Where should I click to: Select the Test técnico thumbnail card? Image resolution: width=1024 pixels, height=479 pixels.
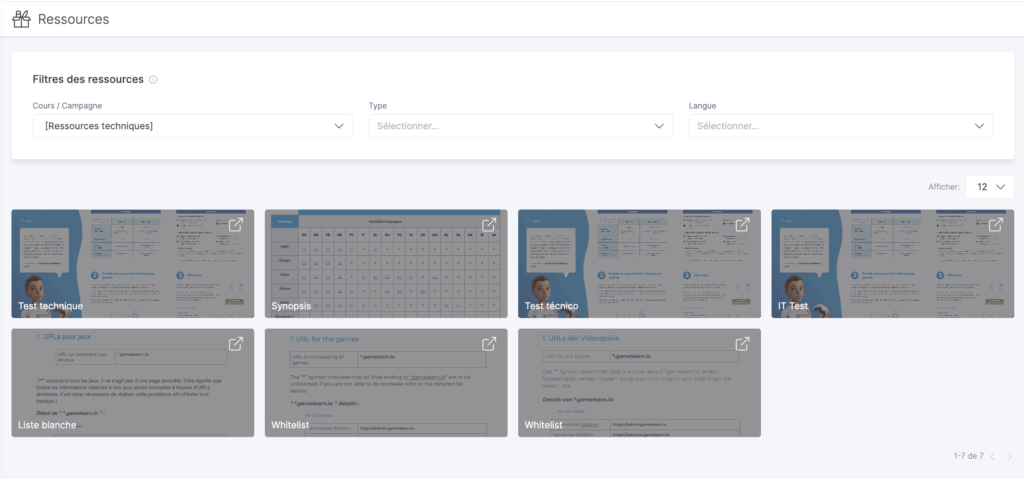[639, 265]
